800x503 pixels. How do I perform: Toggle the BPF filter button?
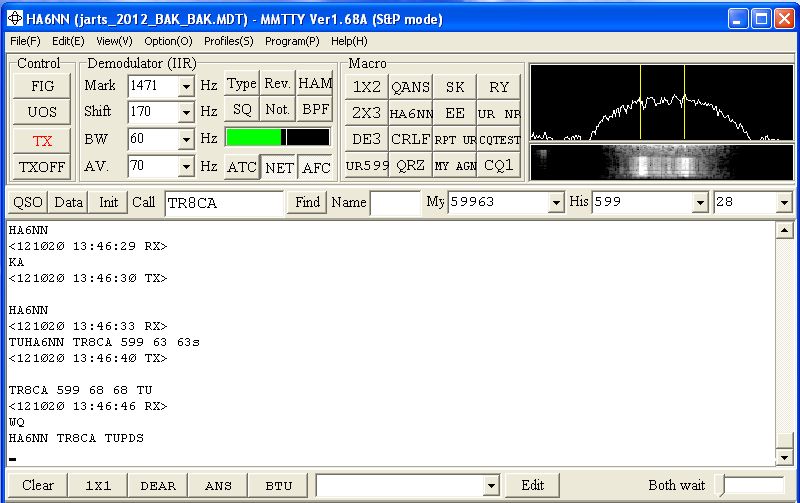tap(315, 109)
